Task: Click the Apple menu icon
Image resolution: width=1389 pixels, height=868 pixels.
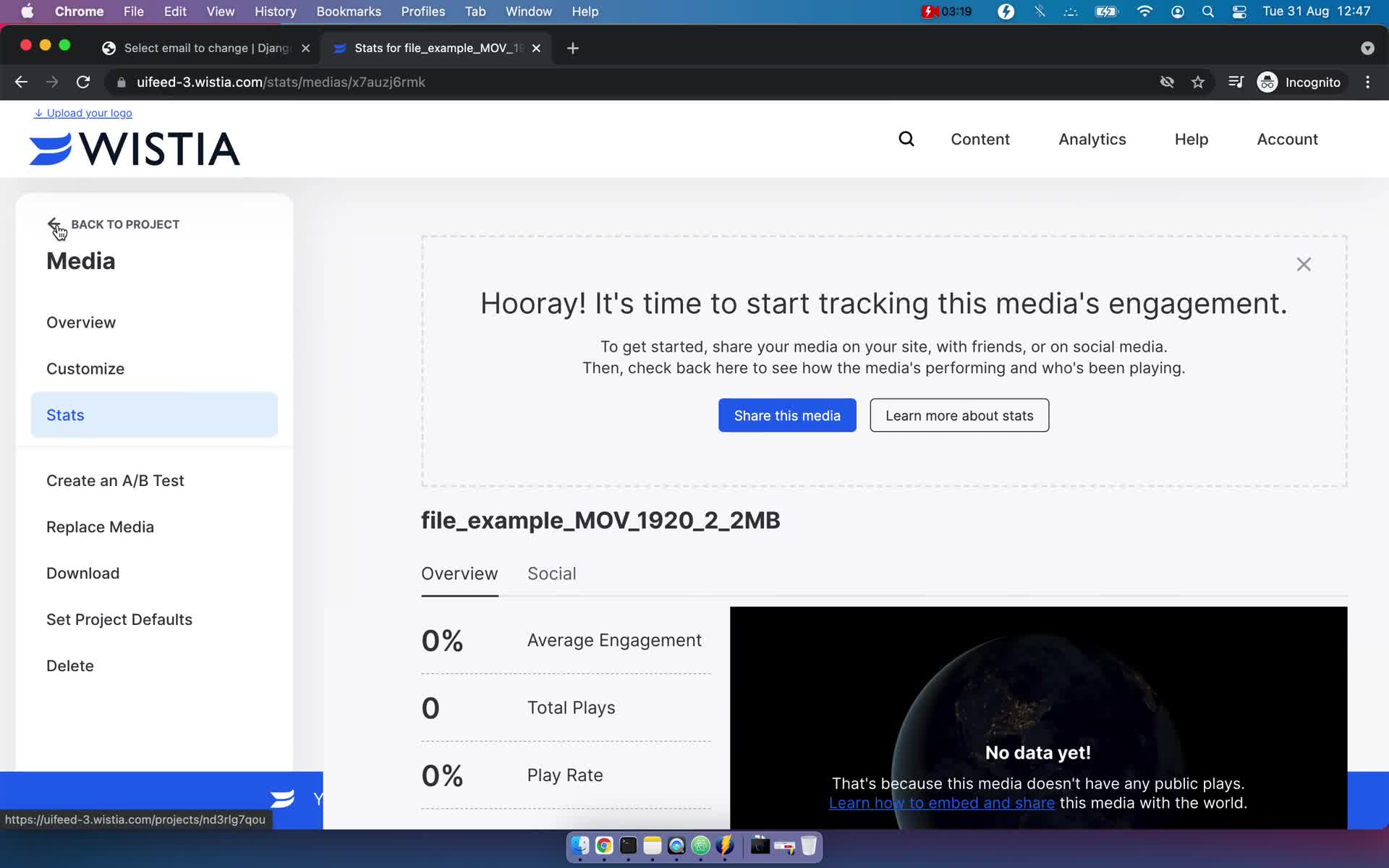Action: 27,11
